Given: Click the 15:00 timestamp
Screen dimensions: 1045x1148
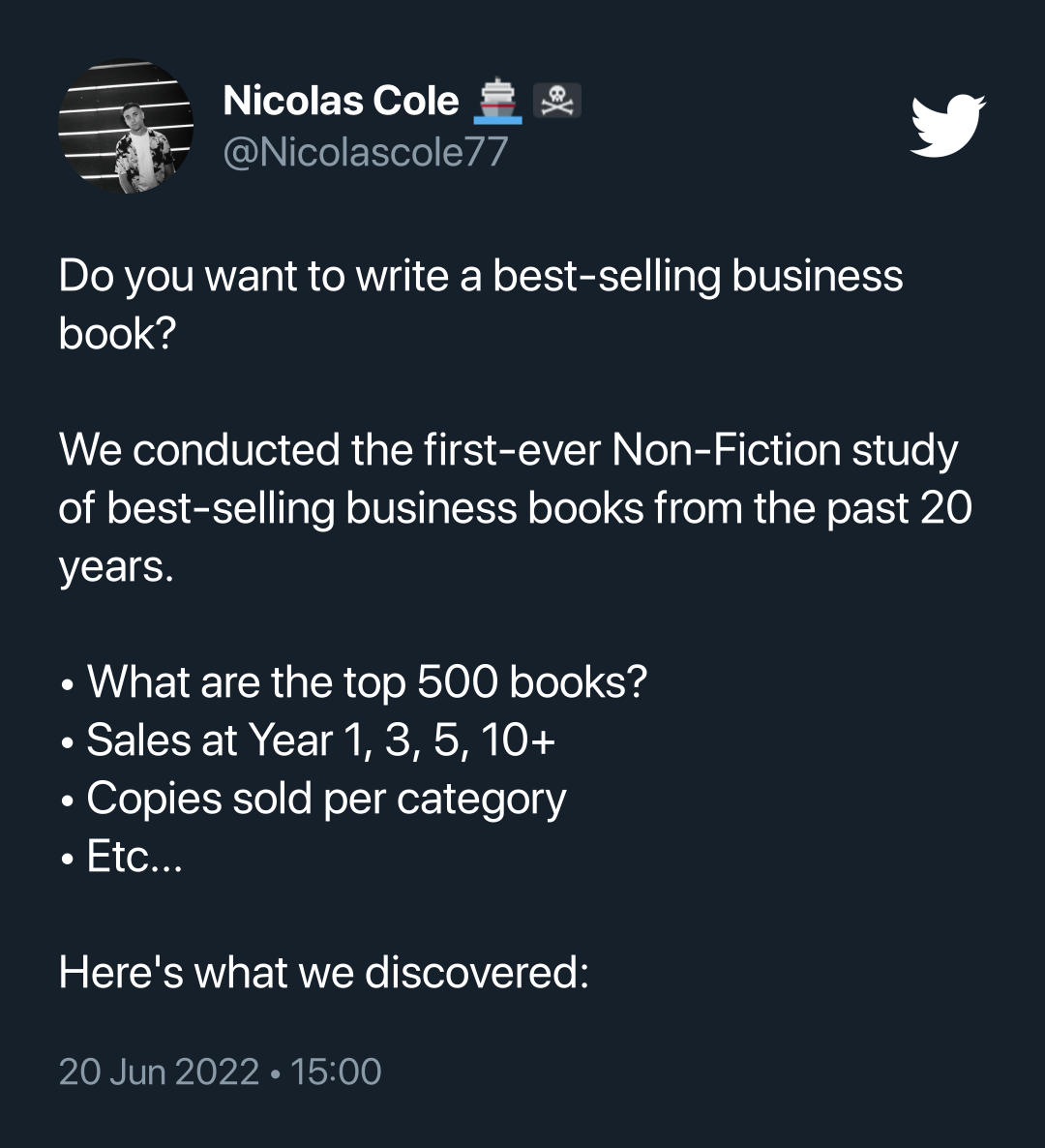Looking at the screenshot, I should (336, 1072).
